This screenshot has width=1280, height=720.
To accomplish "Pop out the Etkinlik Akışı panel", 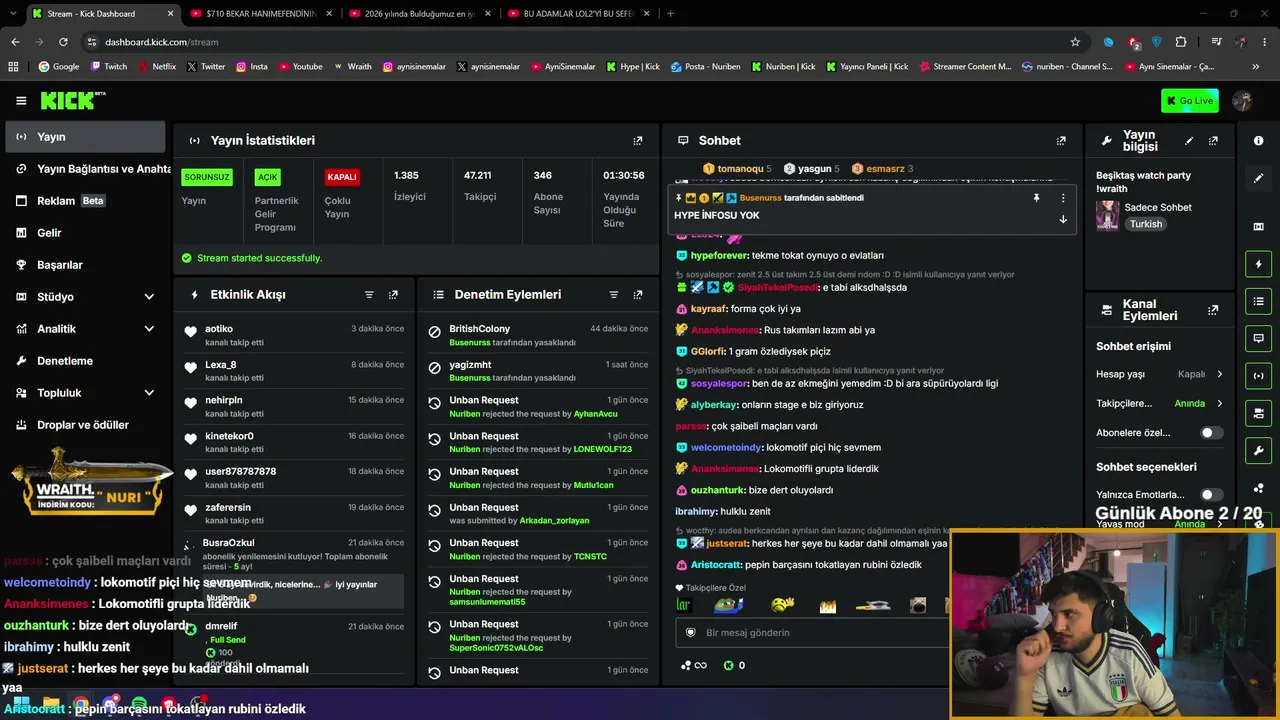I will click(x=393, y=295).
